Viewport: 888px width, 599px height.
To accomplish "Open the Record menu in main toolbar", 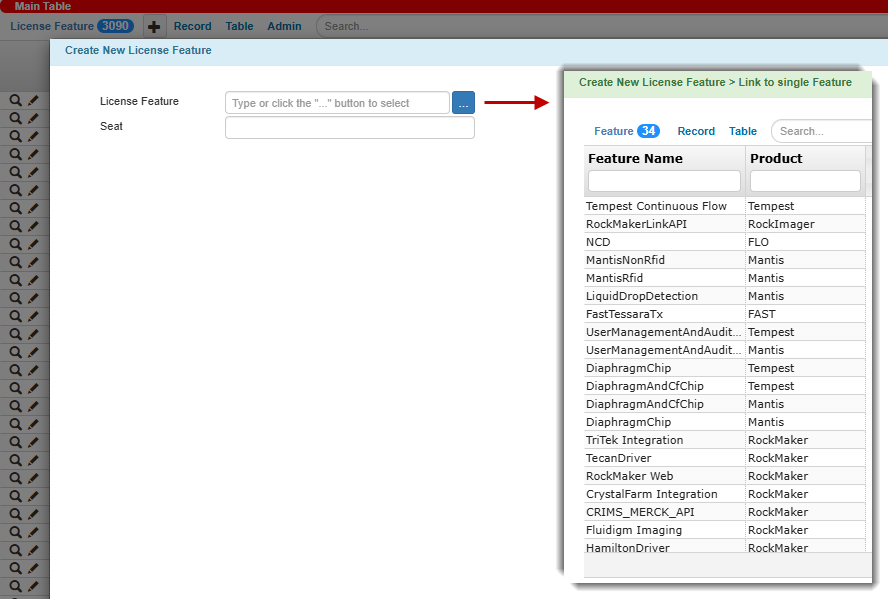I will tap(192, 27).
